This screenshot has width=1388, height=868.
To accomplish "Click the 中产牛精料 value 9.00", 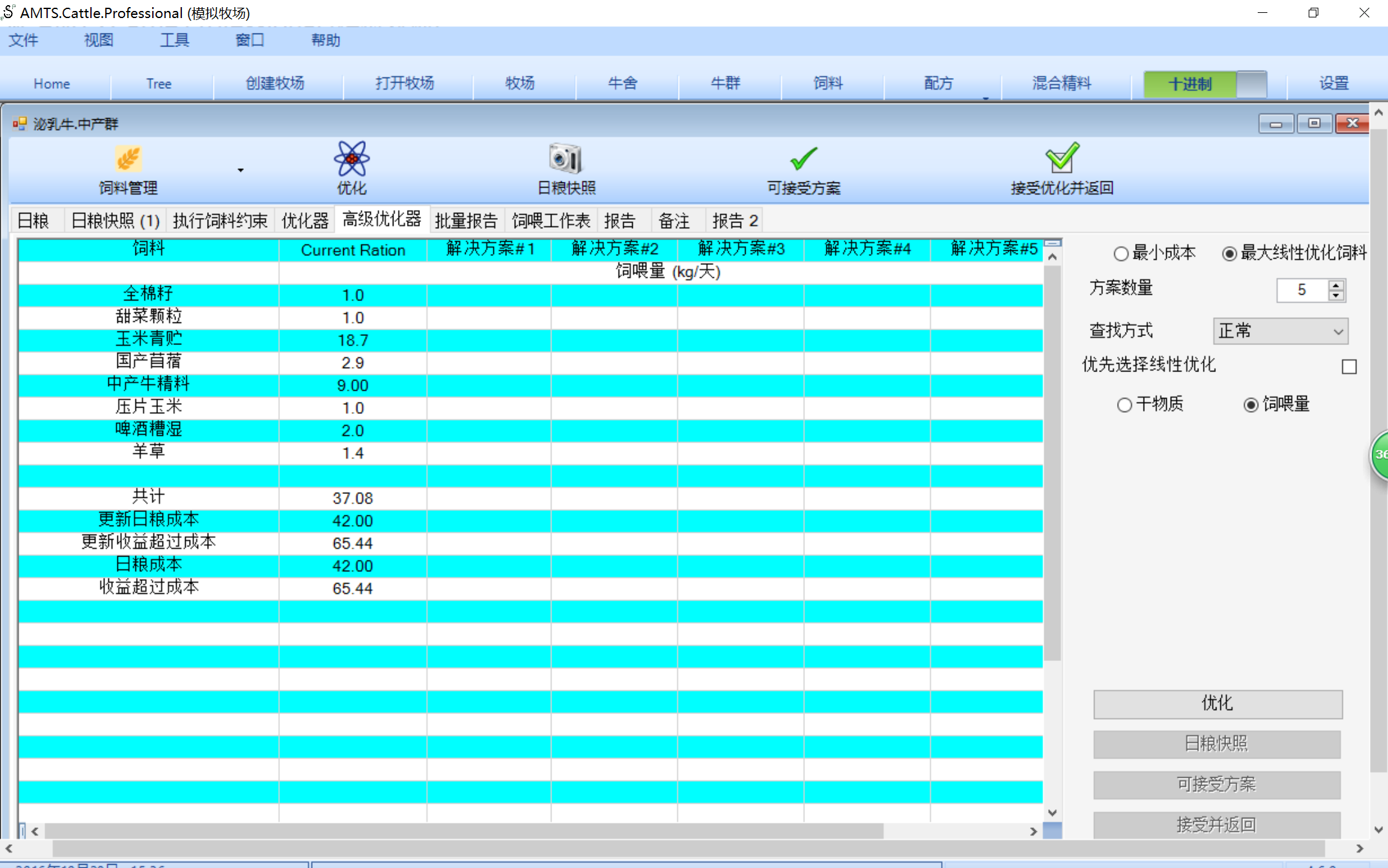I will tap(353, 386).
